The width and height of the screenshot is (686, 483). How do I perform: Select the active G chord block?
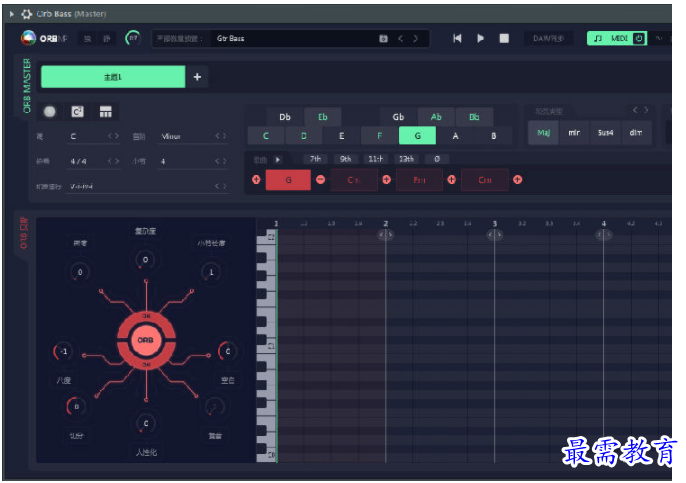point(288,180)
